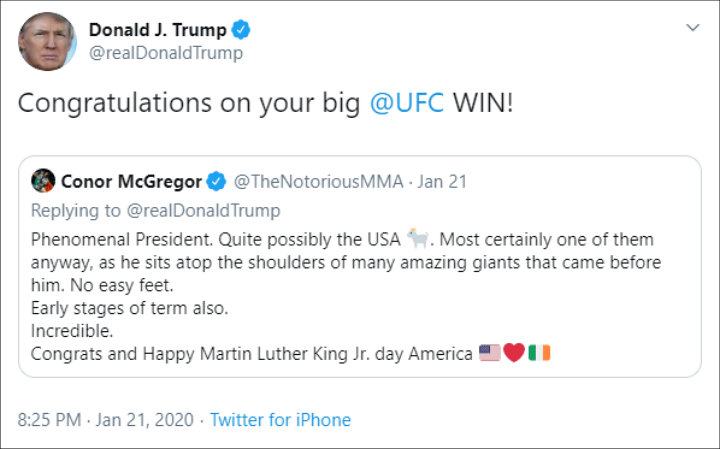Click the quoted tweet body text
The image size is (720, 449).
(346, 297)
